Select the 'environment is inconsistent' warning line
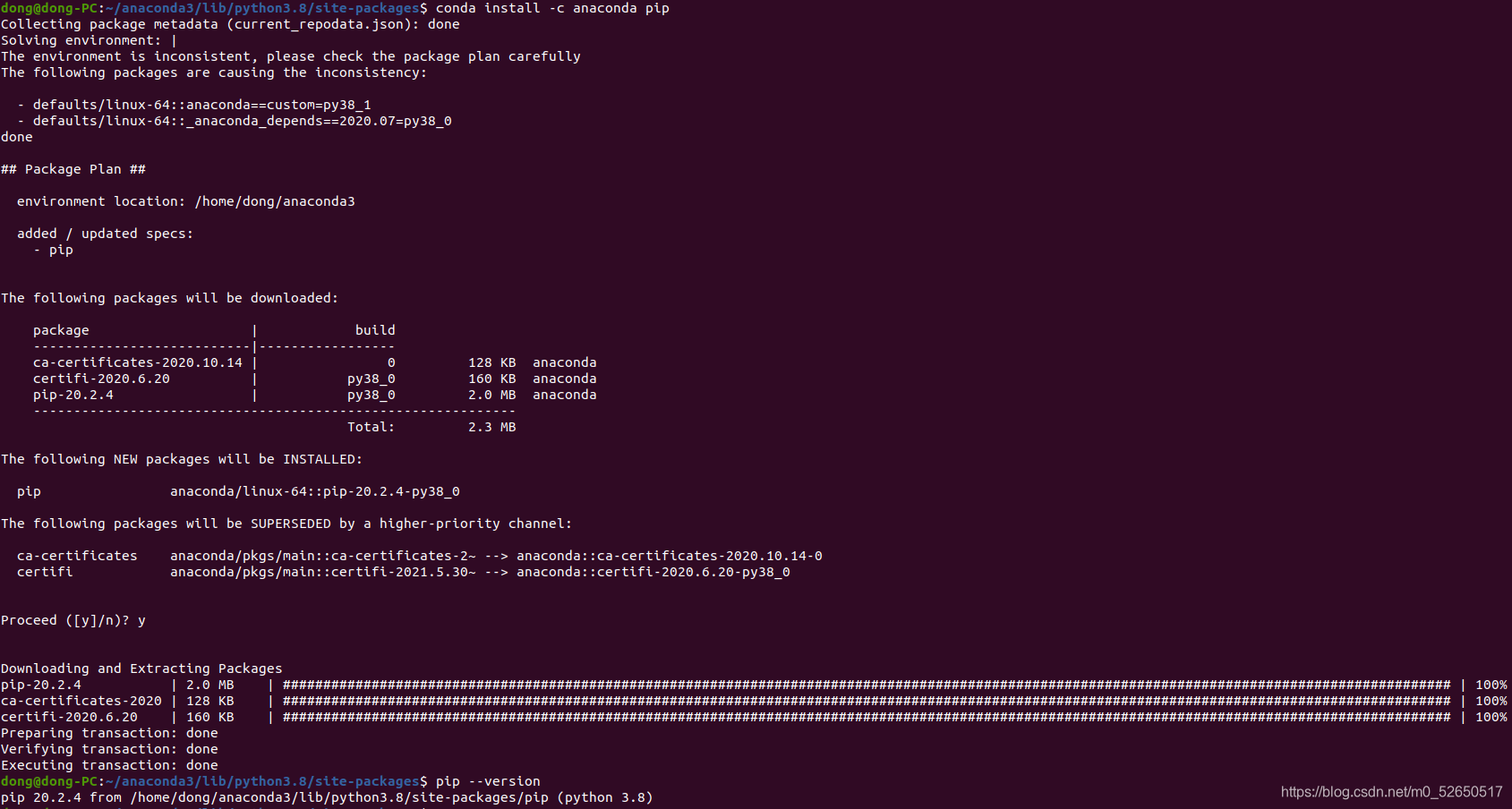Viewport: 1512px width, 809px height. [291, 56]
